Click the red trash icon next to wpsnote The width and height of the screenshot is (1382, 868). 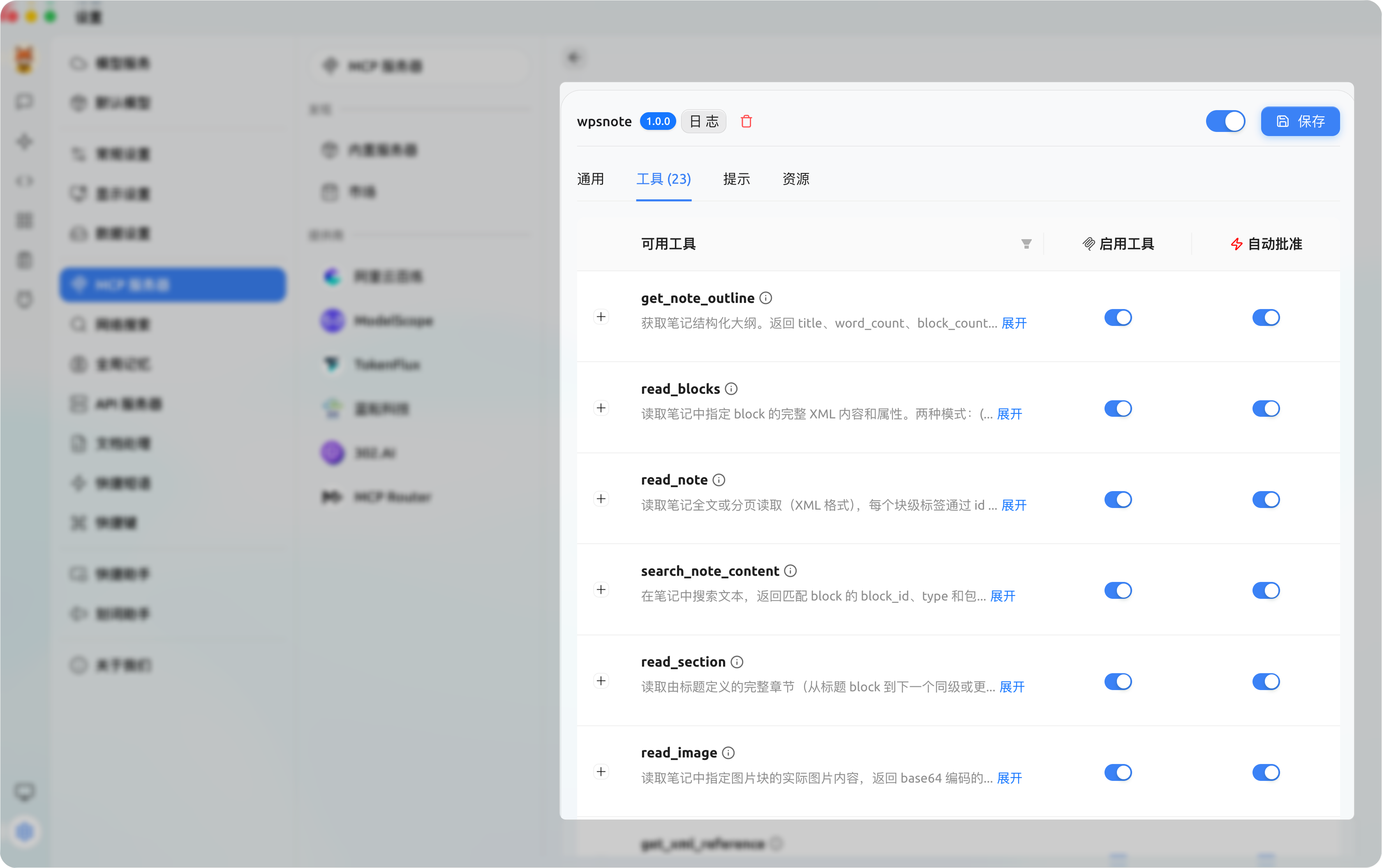pyautogui.click(x=746, y=121)
